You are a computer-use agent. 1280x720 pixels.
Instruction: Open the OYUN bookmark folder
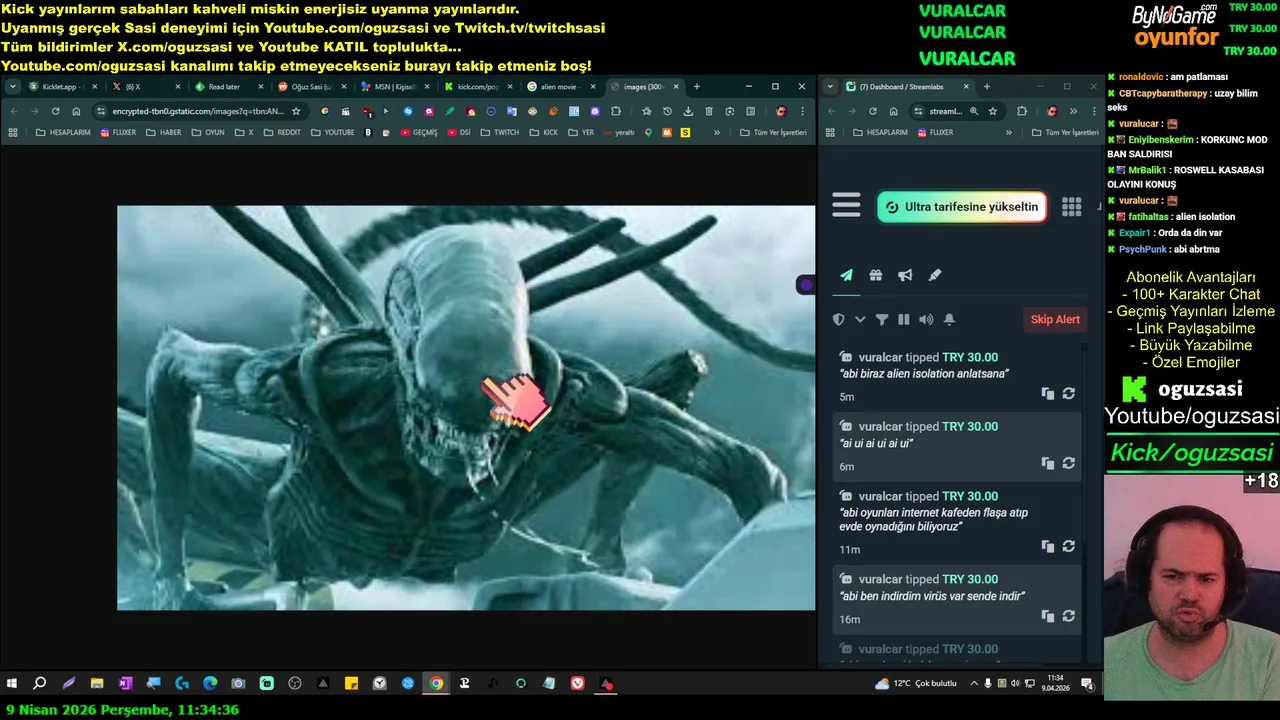(208, 132)
